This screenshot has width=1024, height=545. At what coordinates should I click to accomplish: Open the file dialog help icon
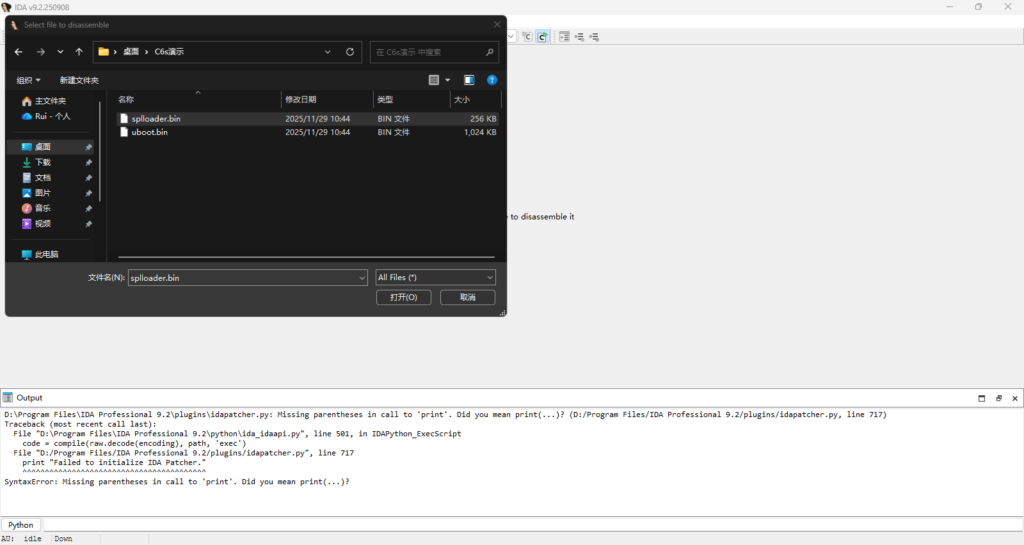coord(492,80)
